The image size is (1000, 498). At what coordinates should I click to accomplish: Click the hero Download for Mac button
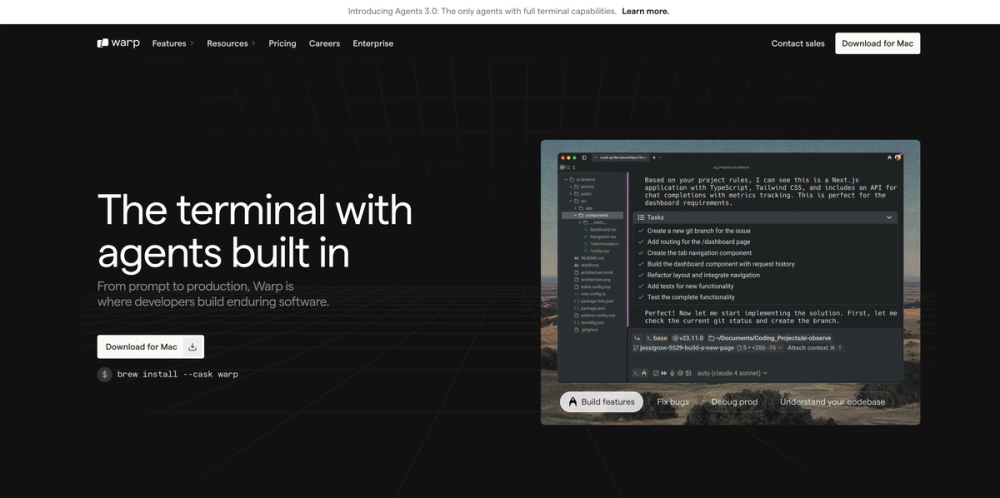pos(151,347)
